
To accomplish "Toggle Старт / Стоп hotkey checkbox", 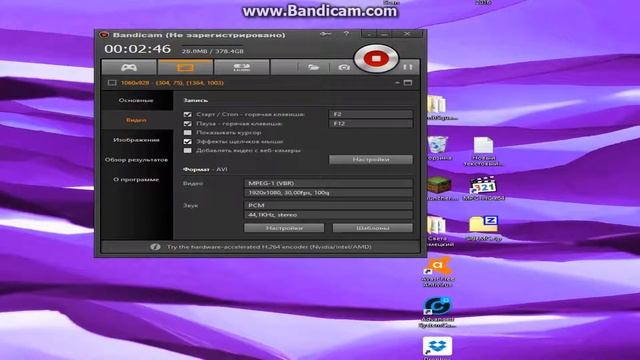I will (x=187, y=114).
